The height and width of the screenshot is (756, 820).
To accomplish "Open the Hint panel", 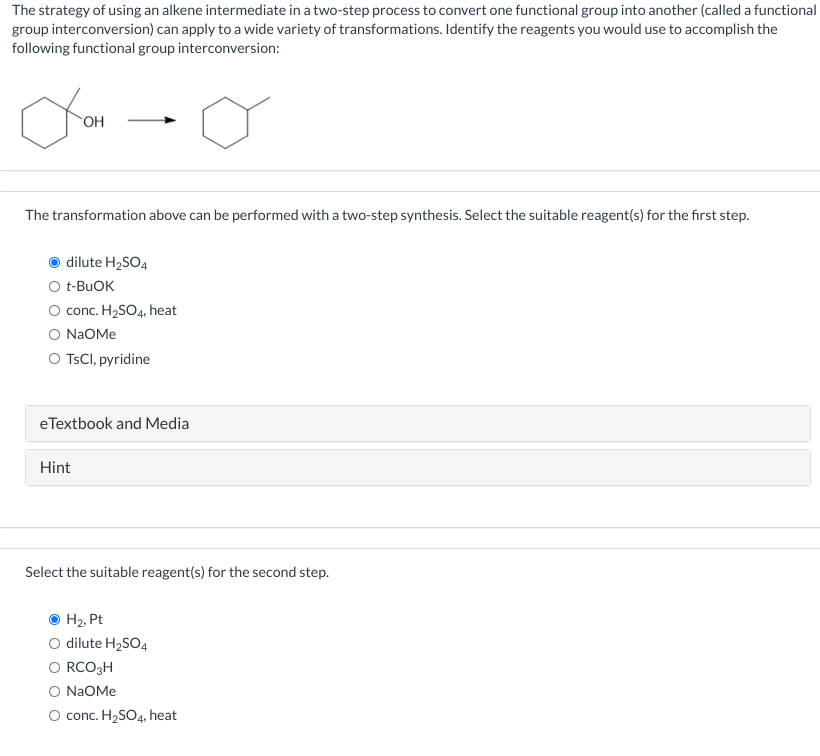I will click(417, 468).
